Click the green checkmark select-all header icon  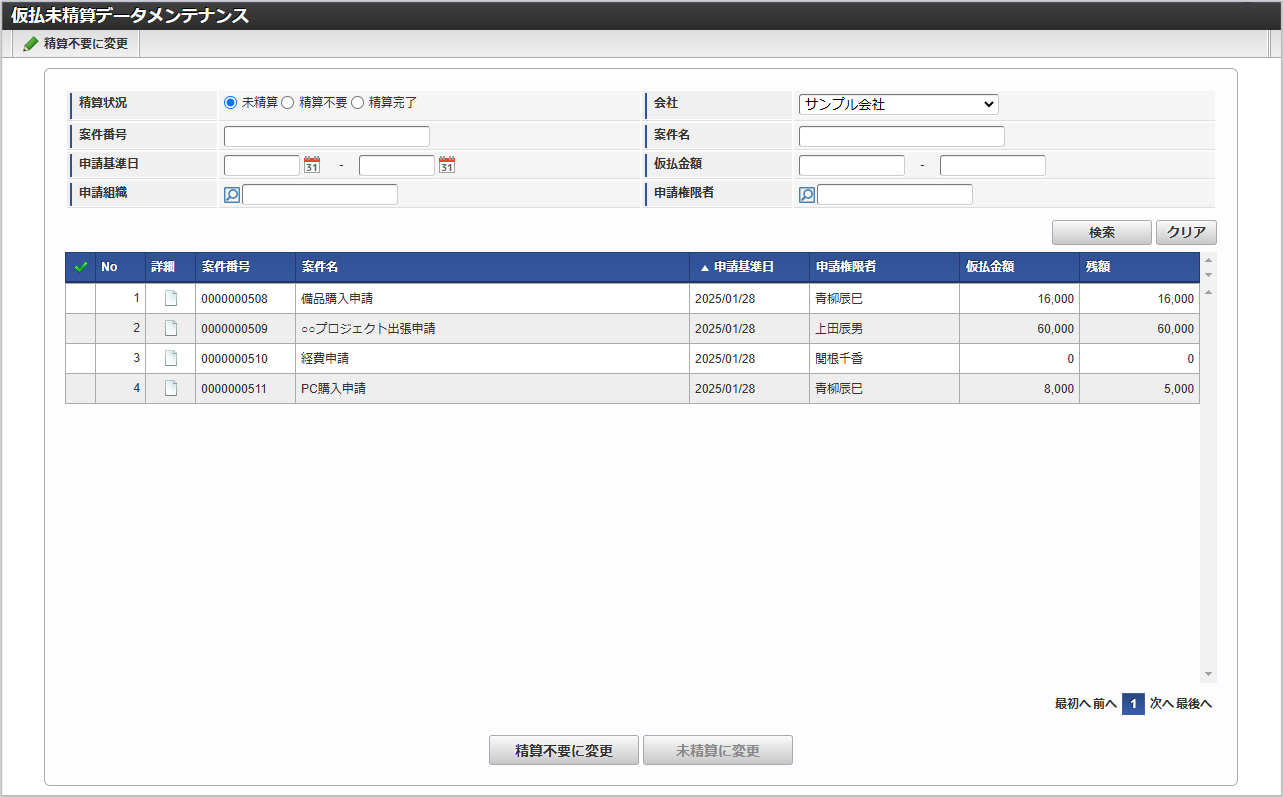[x=80, y=266]
